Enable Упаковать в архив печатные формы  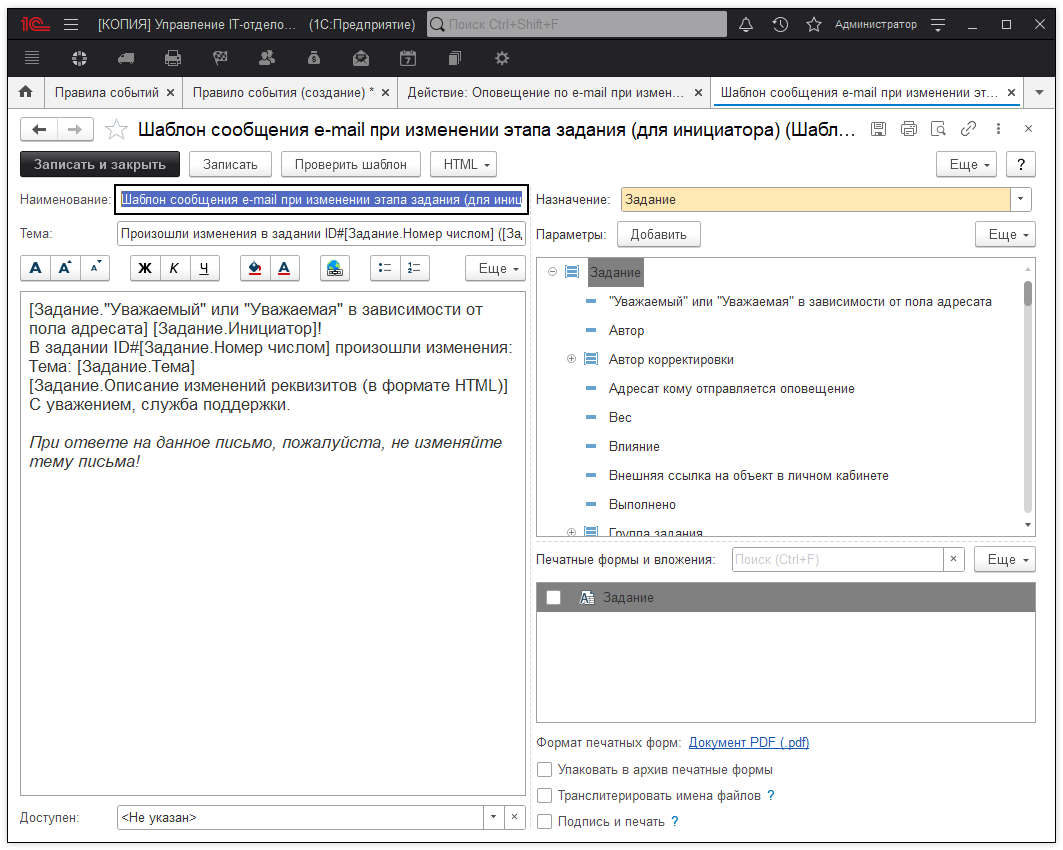(544, 769)
